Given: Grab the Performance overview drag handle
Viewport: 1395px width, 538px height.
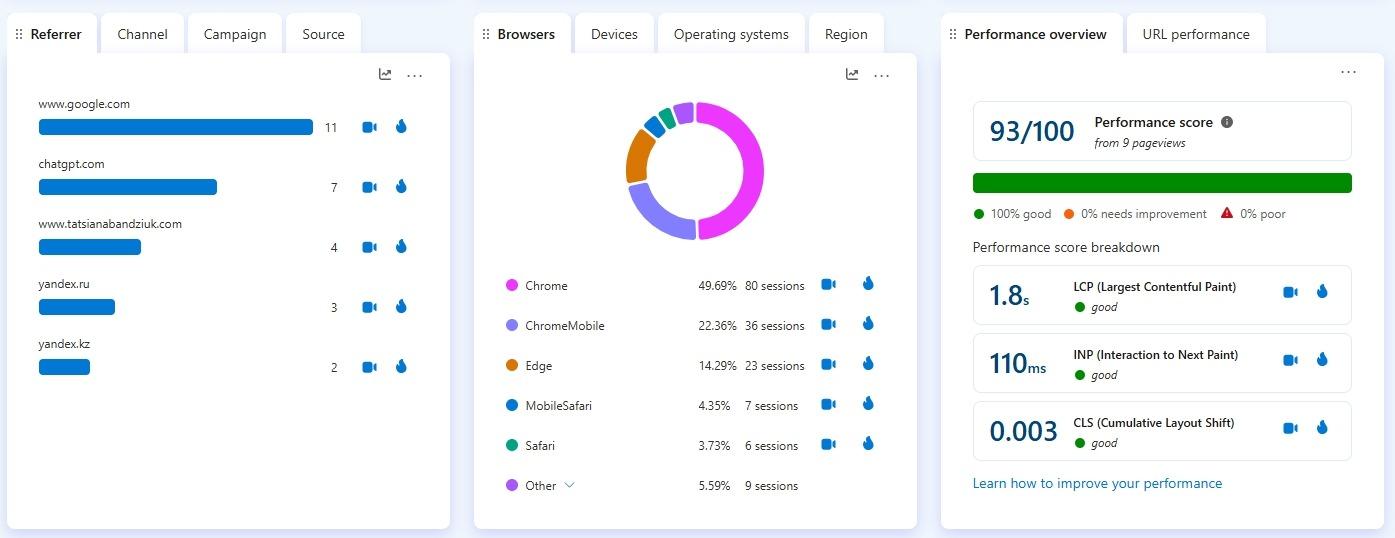Looking at the screenshot, I should coord(953,34).
